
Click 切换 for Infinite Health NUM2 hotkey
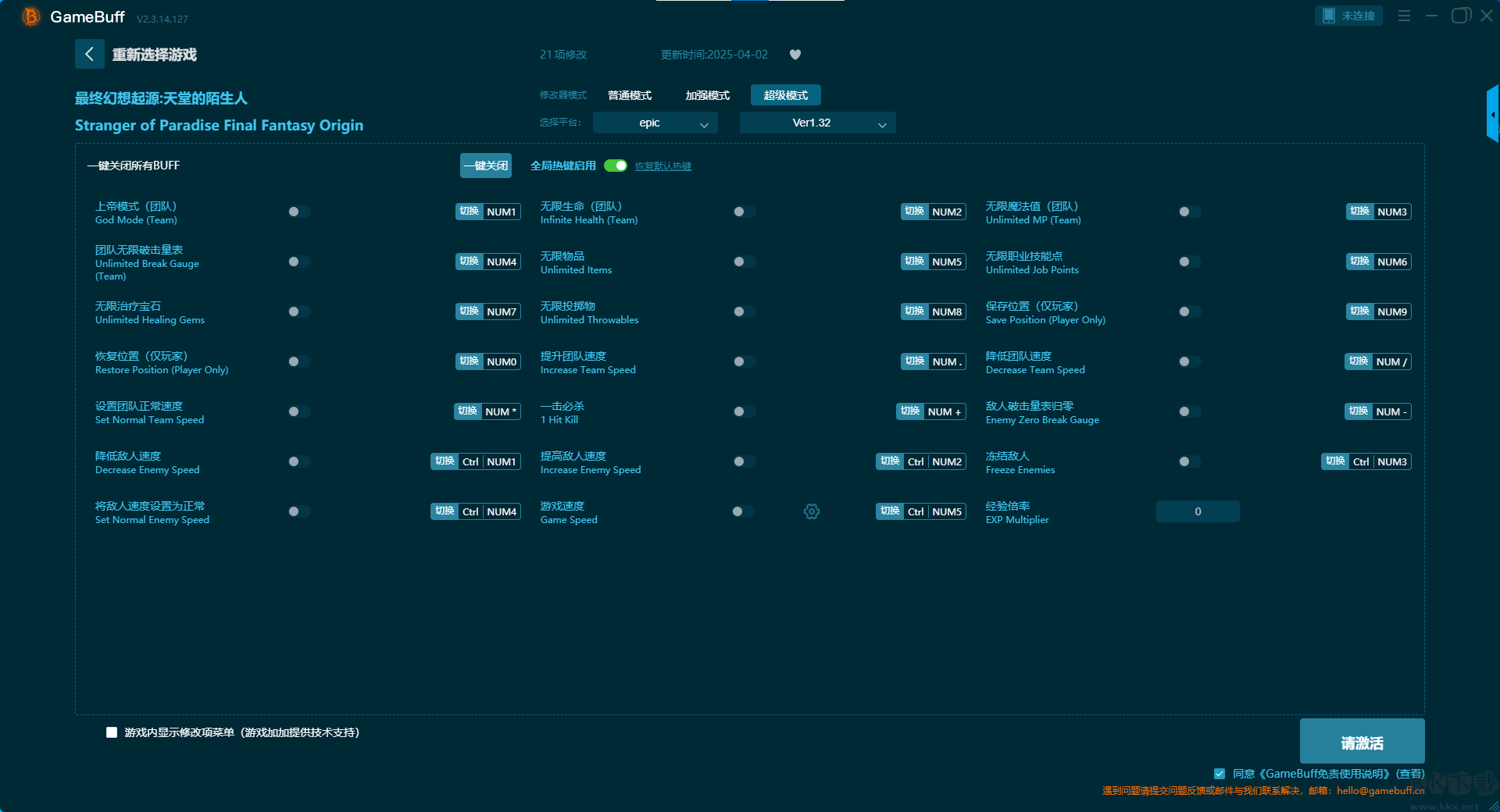[914, 212]
